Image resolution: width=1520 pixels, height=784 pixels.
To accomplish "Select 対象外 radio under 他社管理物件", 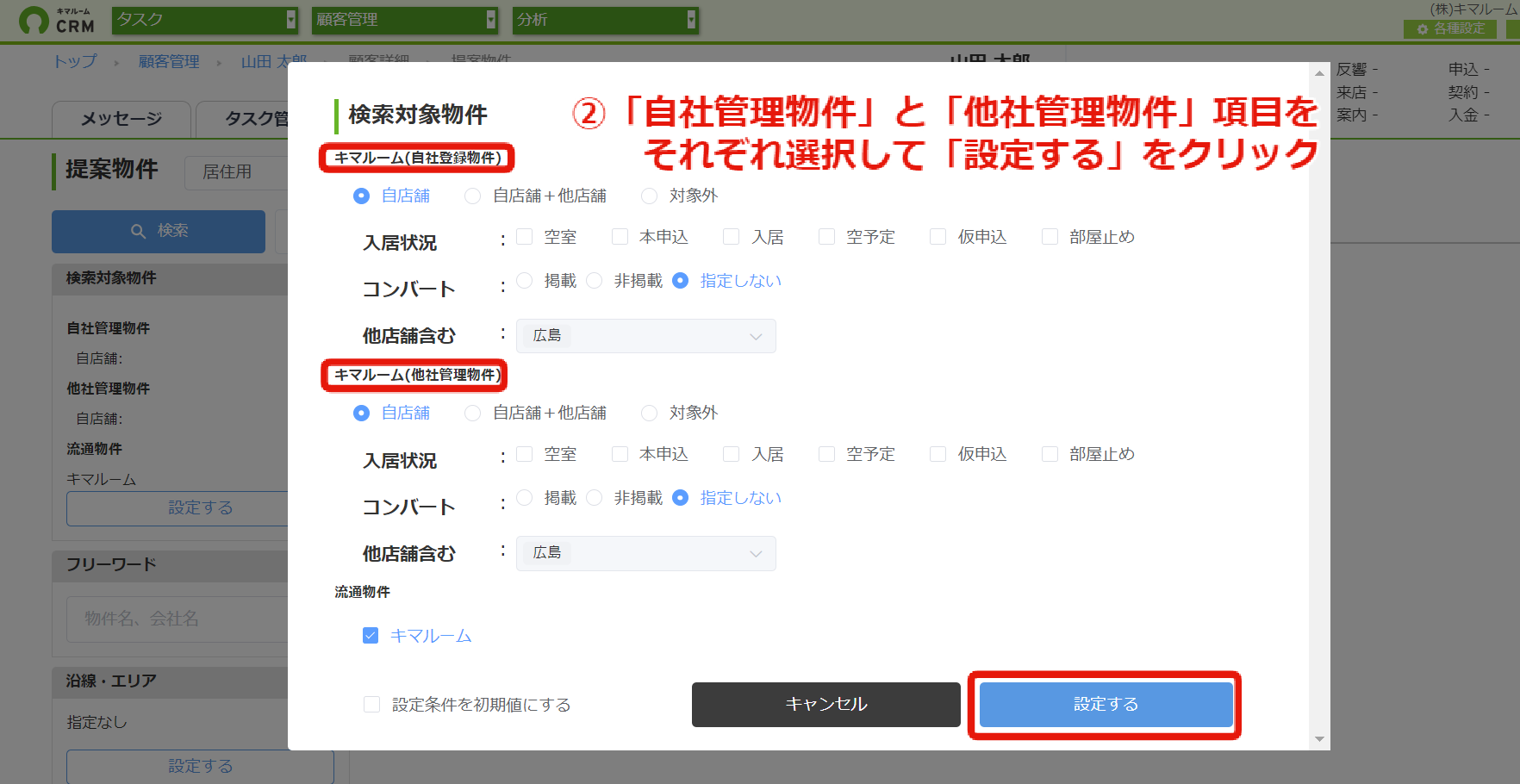I will tap(649, 414).
